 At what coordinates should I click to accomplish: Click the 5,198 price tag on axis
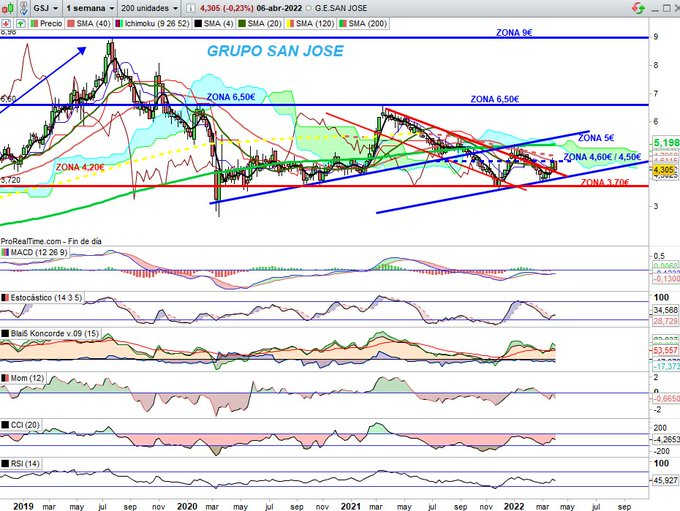pos(666,142)
